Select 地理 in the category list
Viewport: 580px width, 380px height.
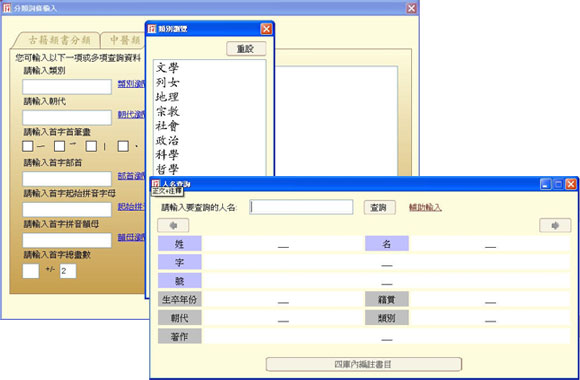click(x=167, y=97)
